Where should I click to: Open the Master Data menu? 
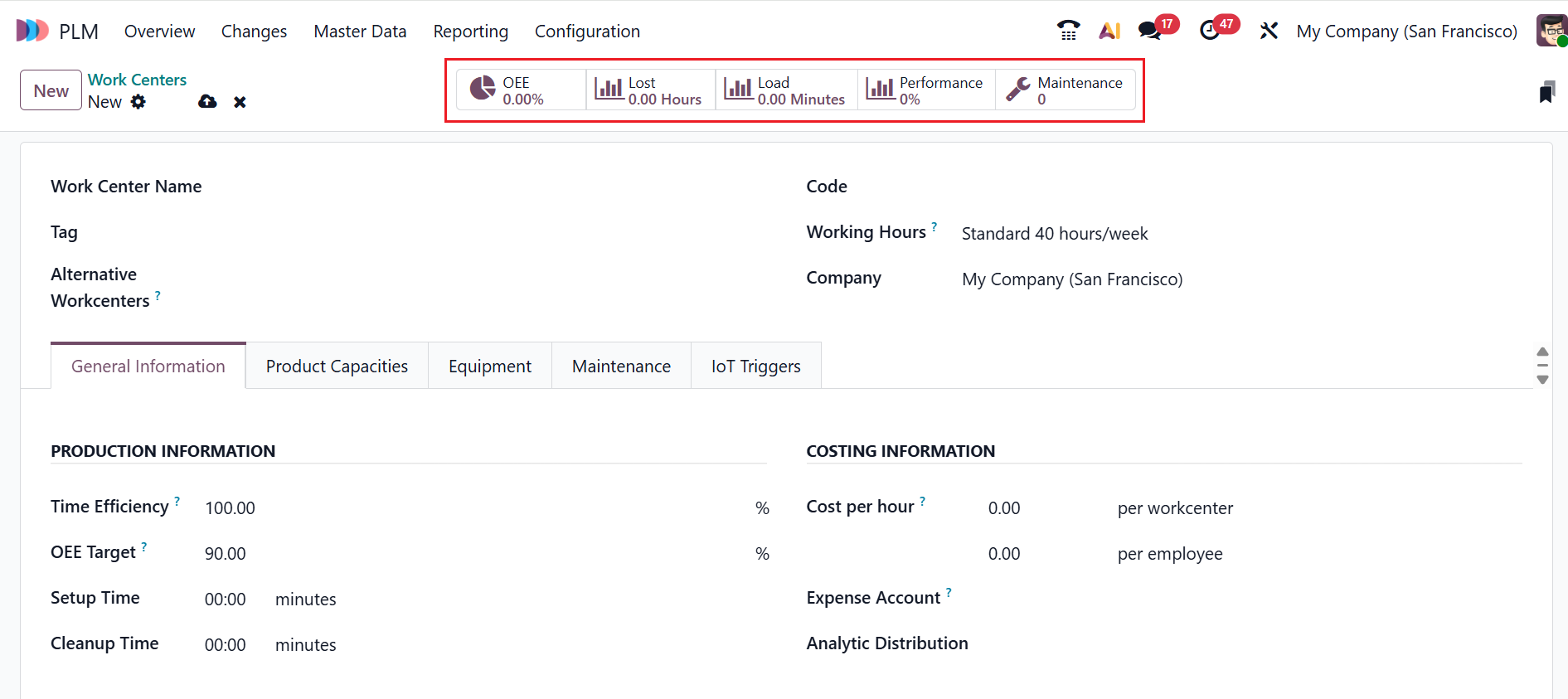tap(360, 31)
